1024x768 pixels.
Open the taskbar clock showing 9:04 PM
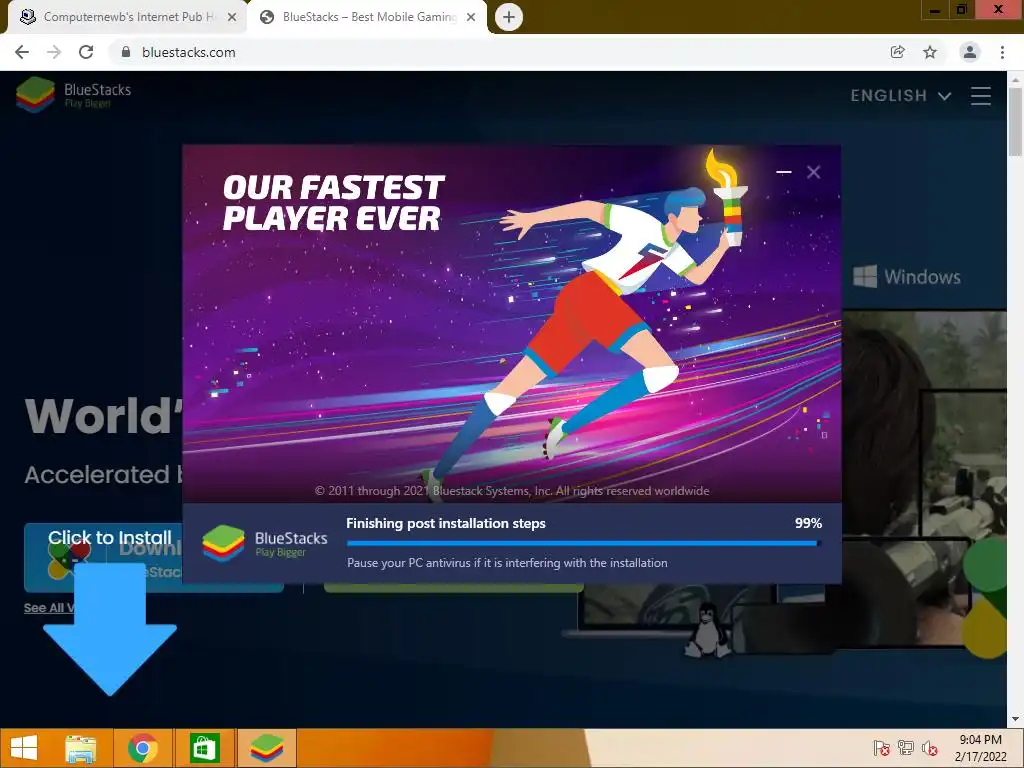(x=980, y=748)
